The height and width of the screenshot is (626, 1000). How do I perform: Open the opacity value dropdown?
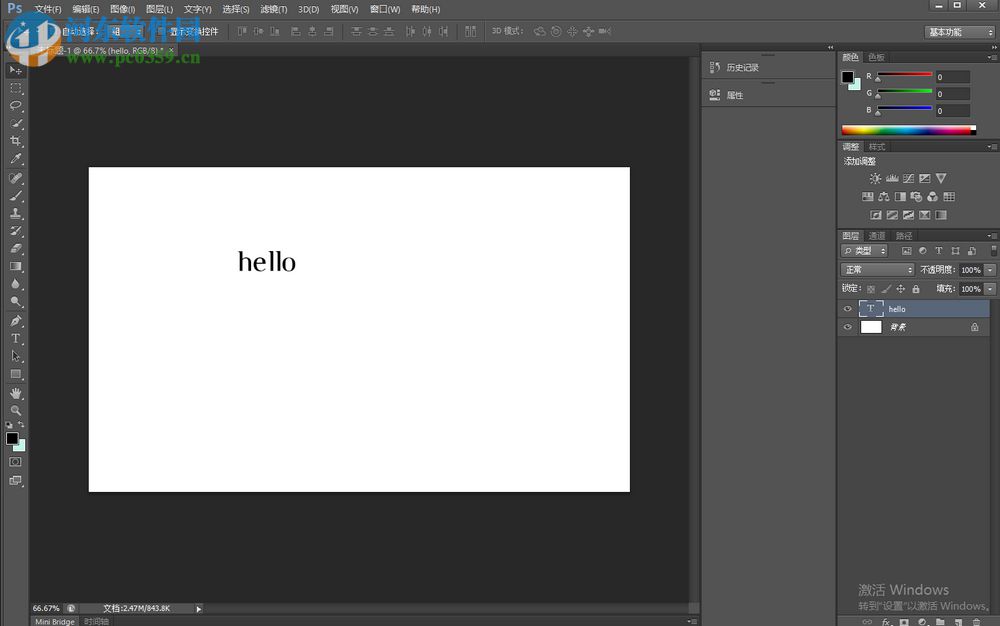pos(990,270)
